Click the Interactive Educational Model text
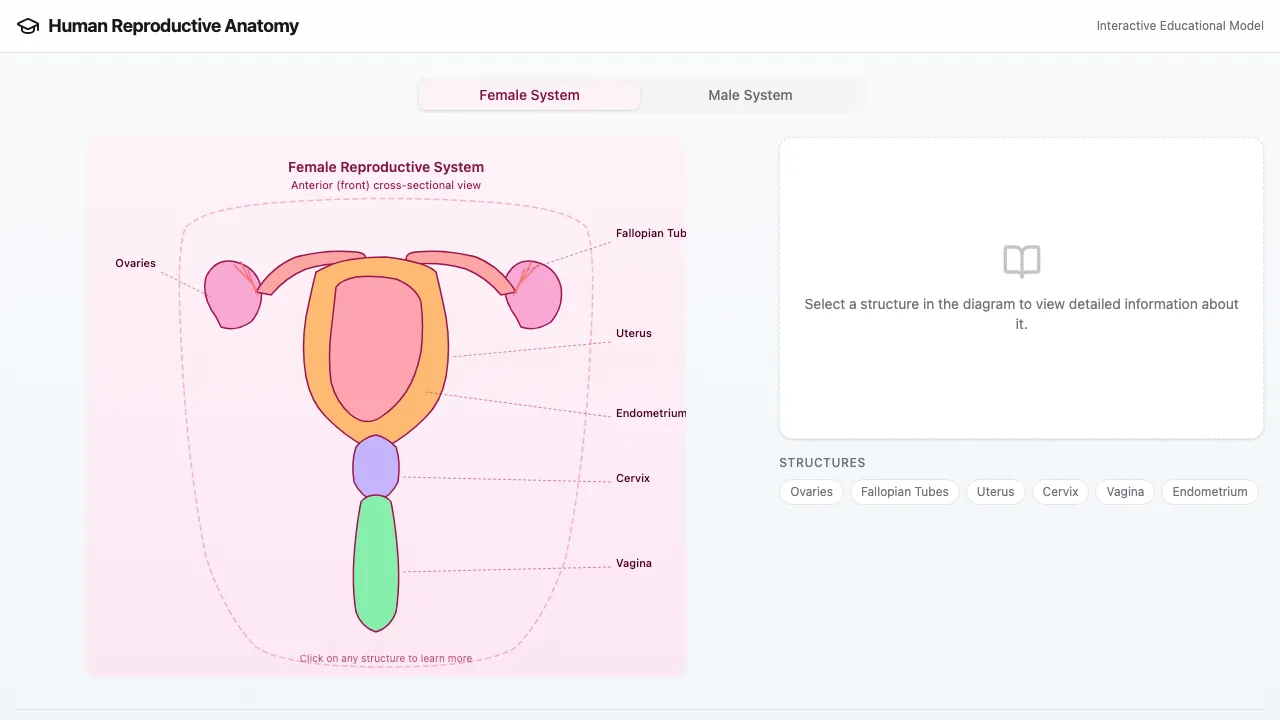1280x720 pixels. [x=1180, y=25]
